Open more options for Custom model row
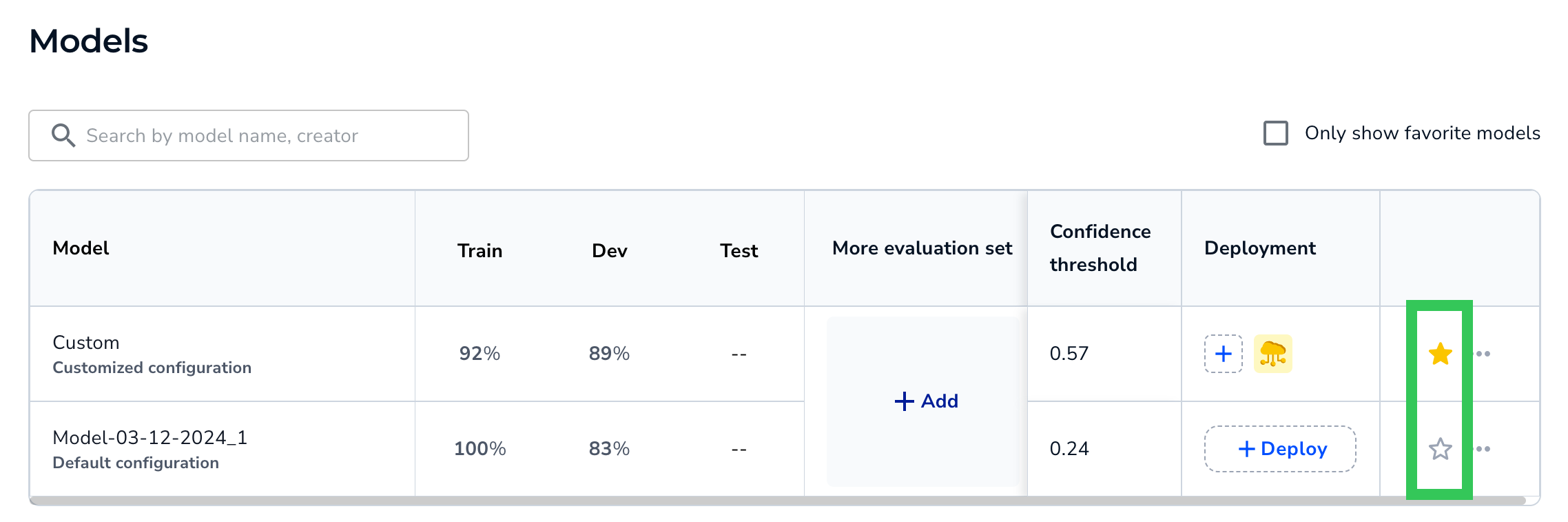 tap(1483, 354)
